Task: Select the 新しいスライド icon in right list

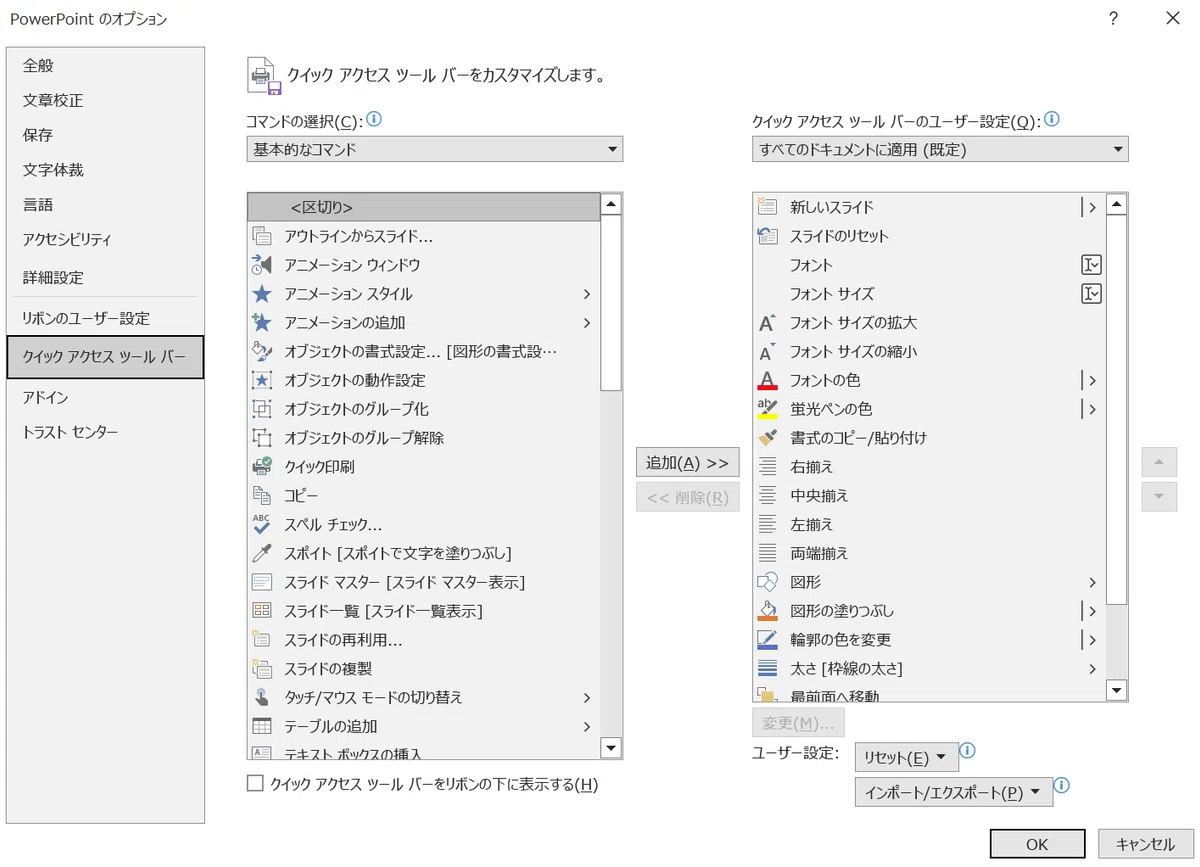Action: 767,207
